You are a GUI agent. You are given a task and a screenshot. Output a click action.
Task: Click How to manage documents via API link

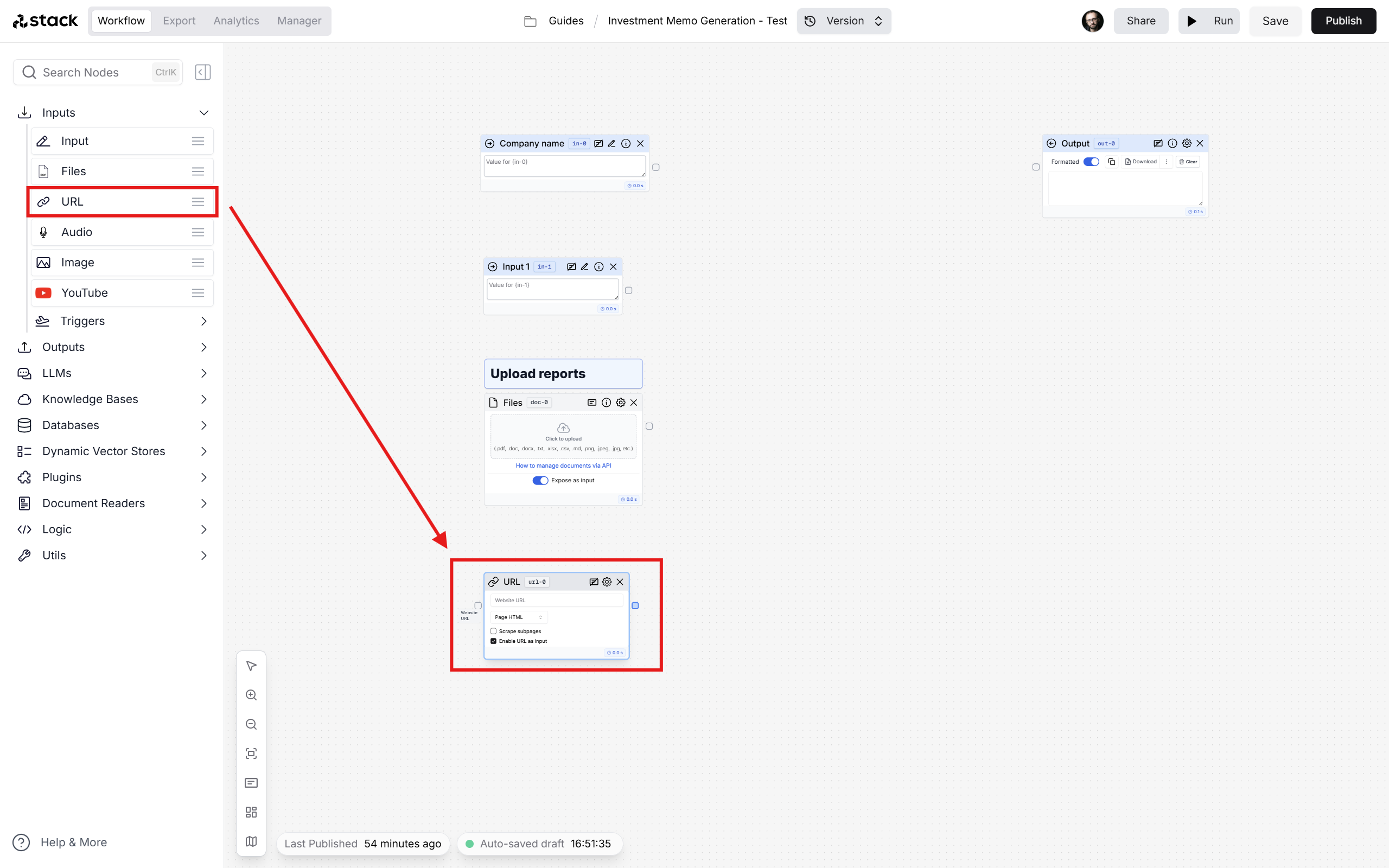(x=563, y=465)
